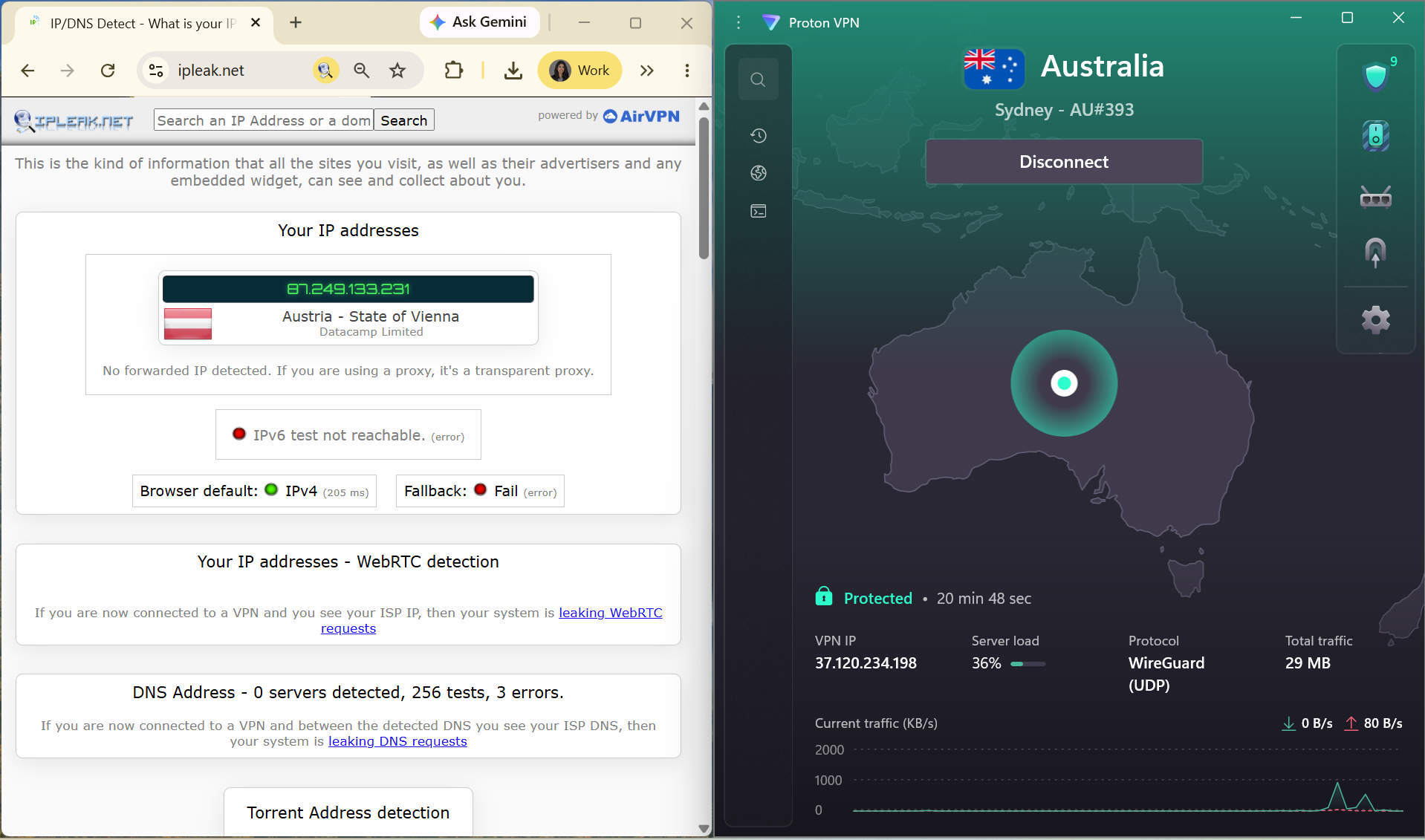Click the server load 36% progress bar
1425x840 pixels.
(1028, 664)
